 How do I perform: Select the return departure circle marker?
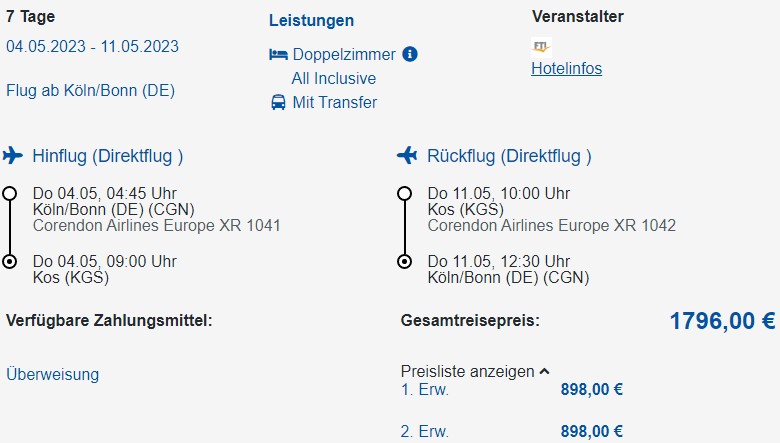(x=404, y=193)
